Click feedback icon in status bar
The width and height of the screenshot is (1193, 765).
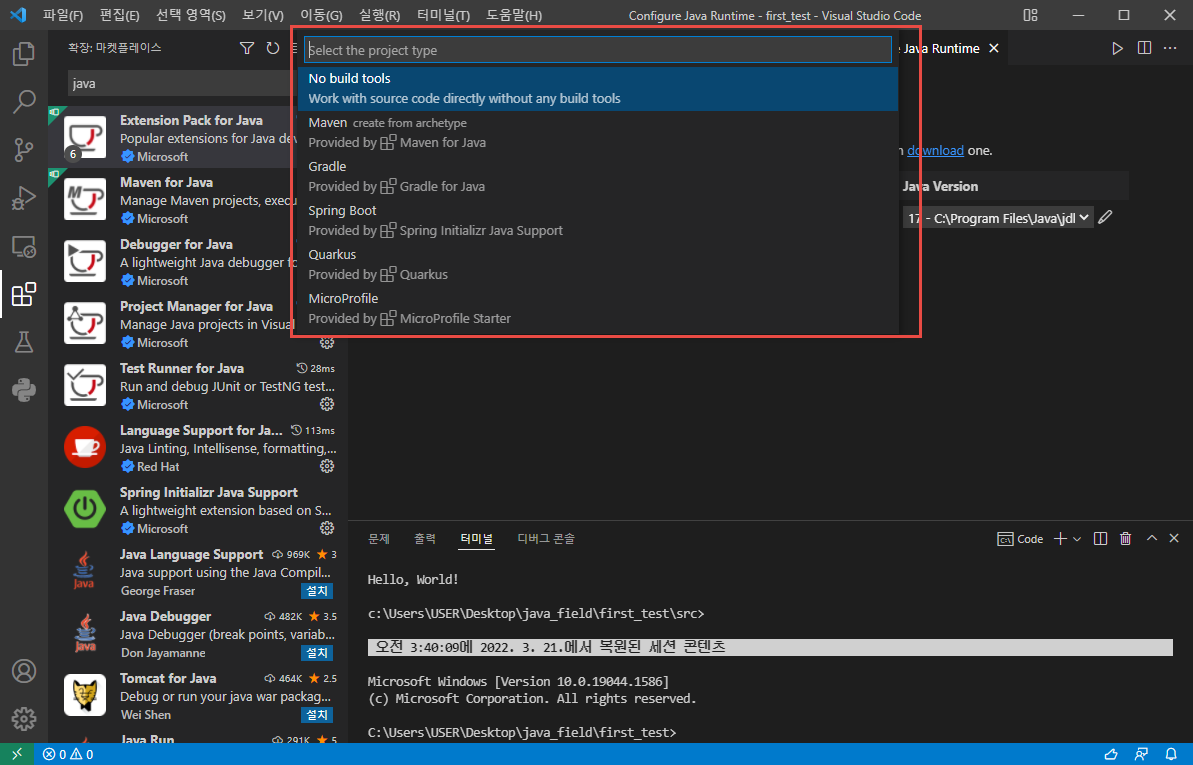[1141, 754]
